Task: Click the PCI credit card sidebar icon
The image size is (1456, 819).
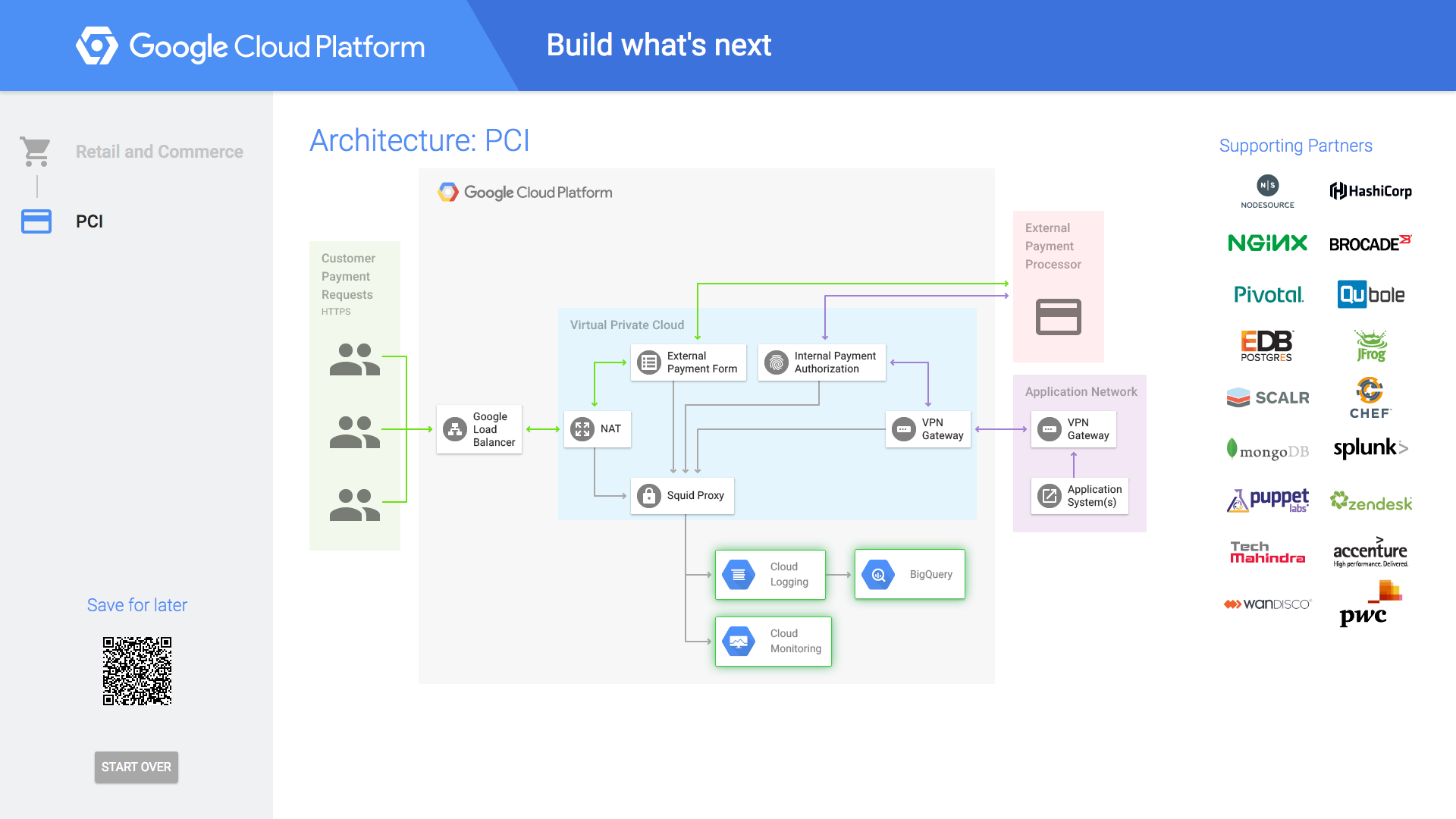Action: coord(36,221)
